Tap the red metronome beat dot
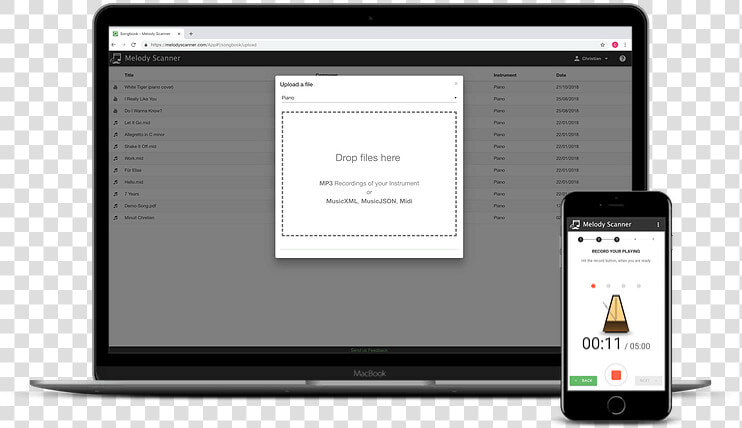Viewport: 742px width, 428px height. 593,286
